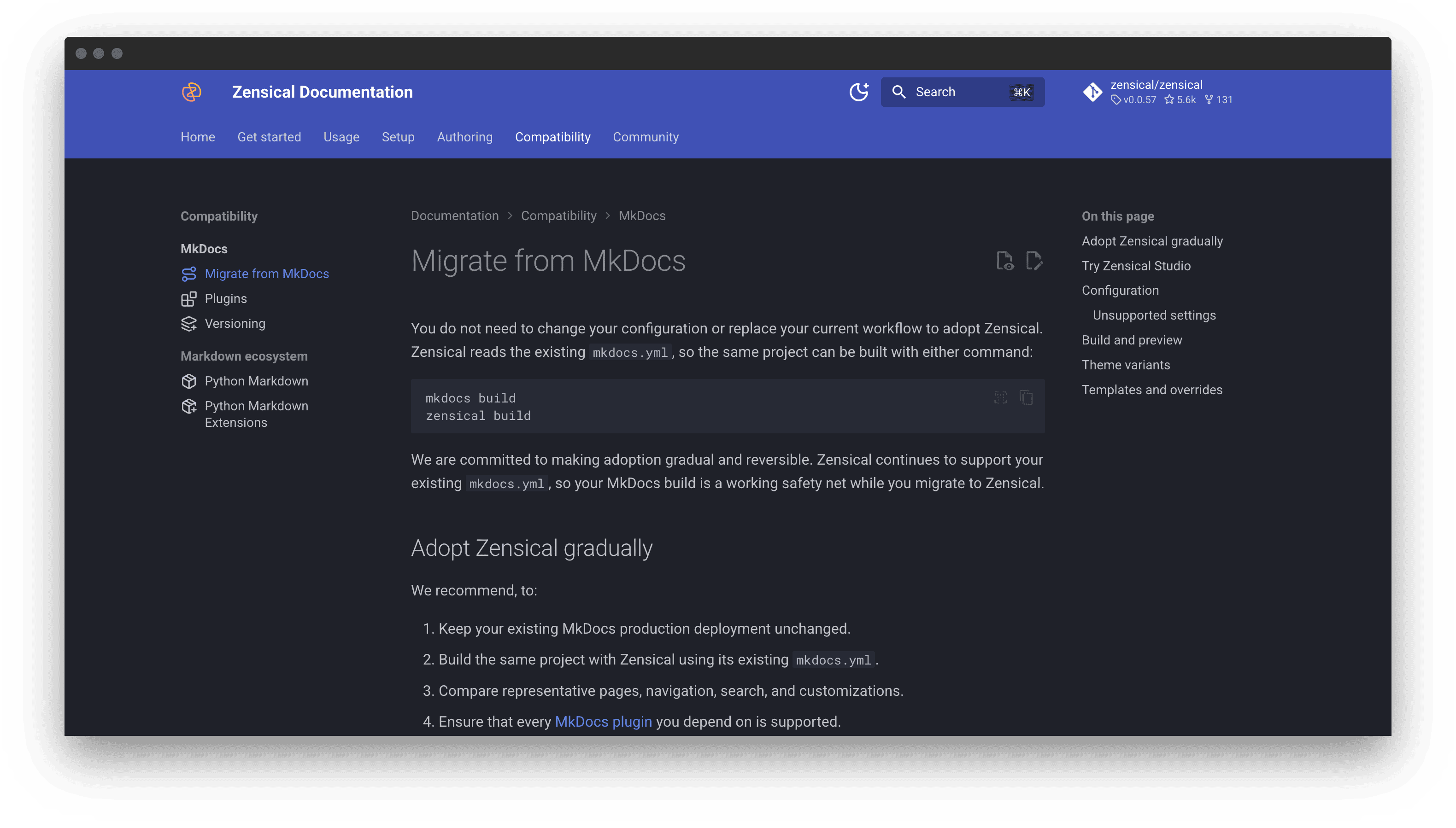Click the Migrate from MkDocs page heading

tap(548, 261)
